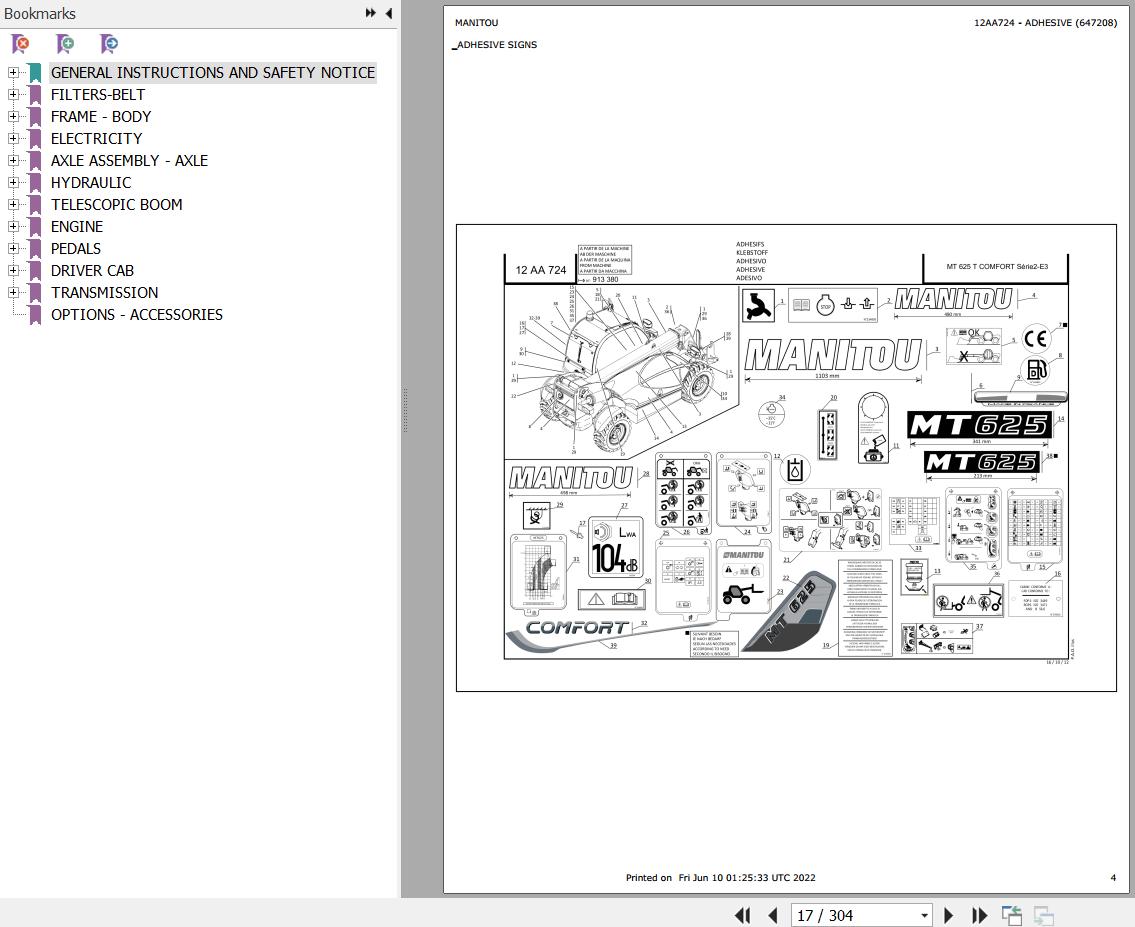Click the DRIVER CAB bookmark ribbon icon

(35, 271)
